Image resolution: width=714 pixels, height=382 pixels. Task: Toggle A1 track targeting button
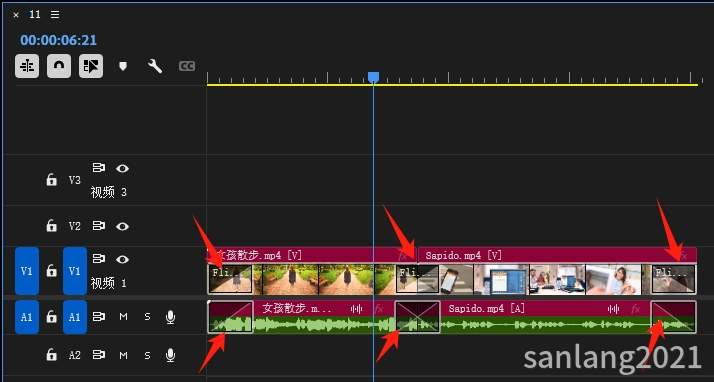coord(75,317)
